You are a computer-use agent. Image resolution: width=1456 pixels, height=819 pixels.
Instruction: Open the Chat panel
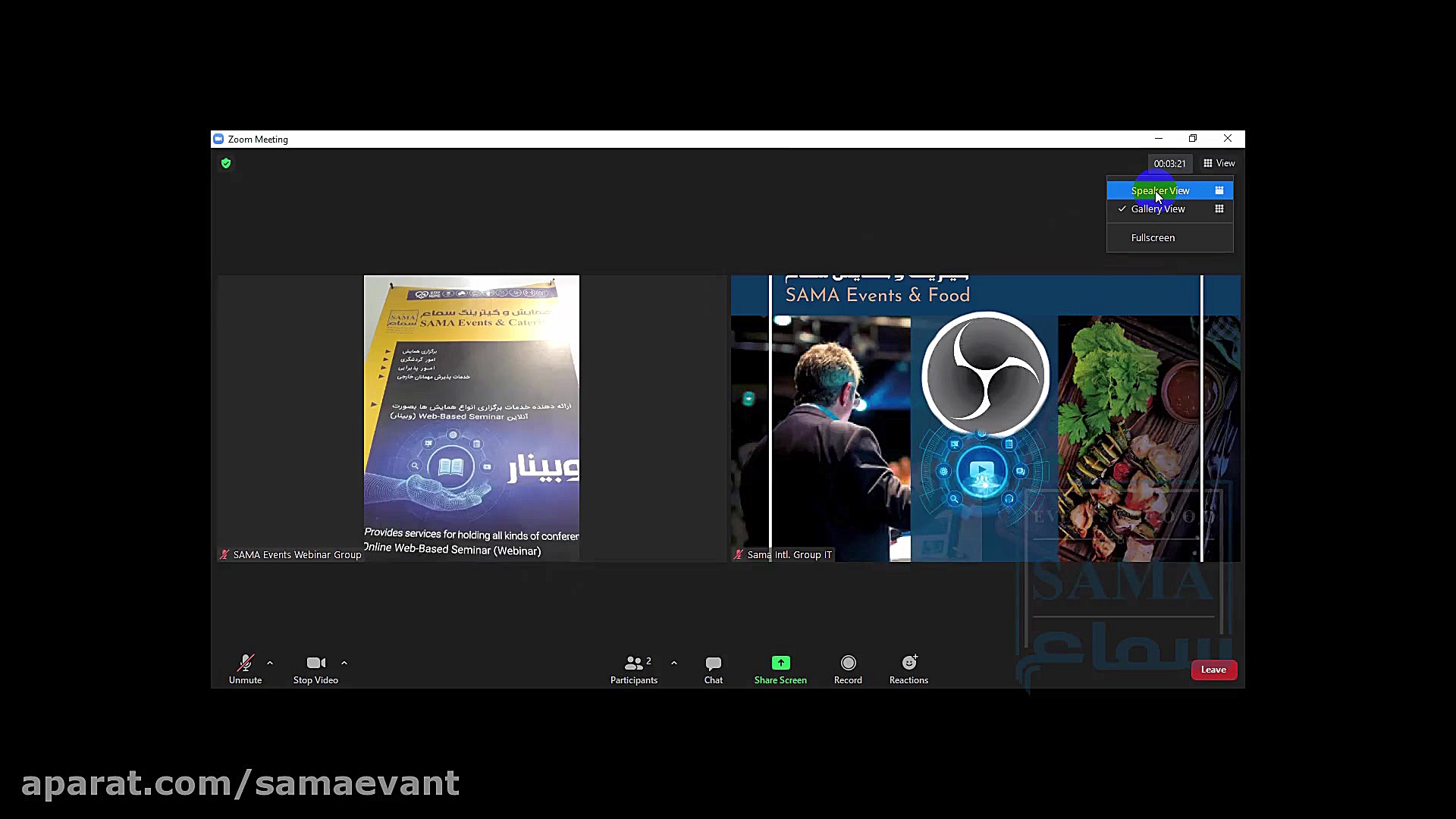tap(713, 670)
